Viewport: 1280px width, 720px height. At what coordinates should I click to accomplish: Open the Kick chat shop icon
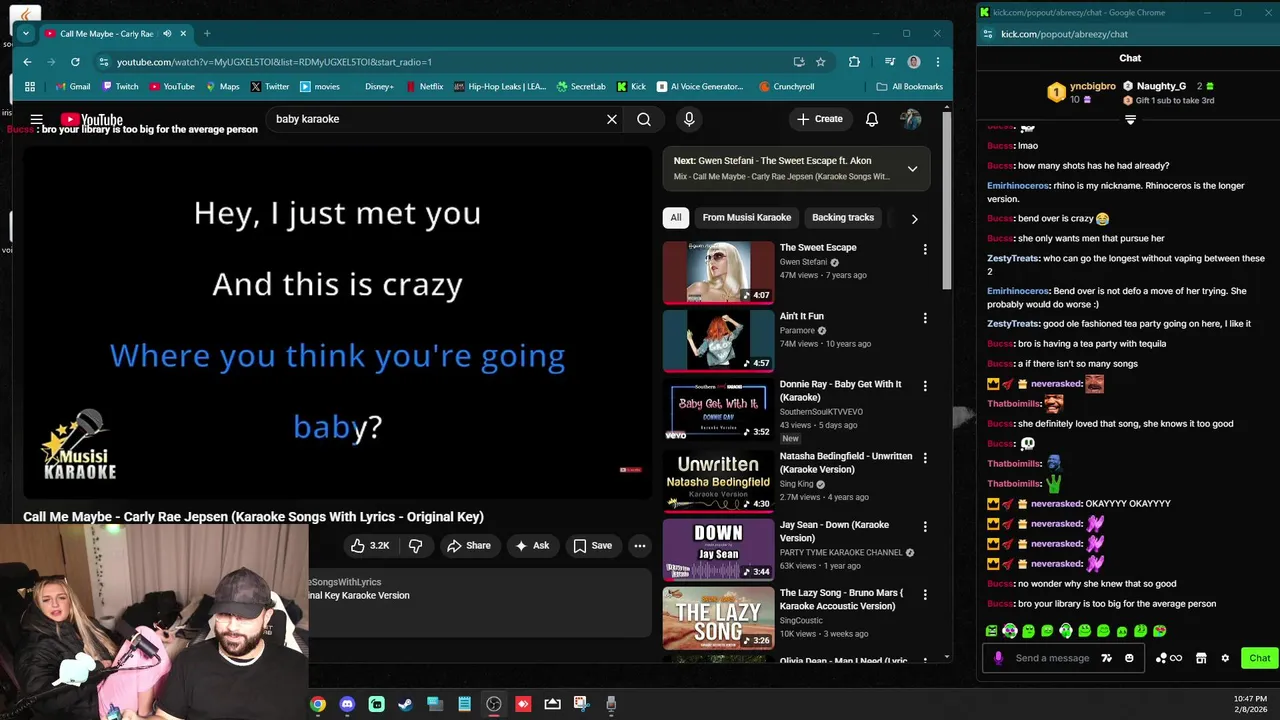click(x=1201, y=658)
